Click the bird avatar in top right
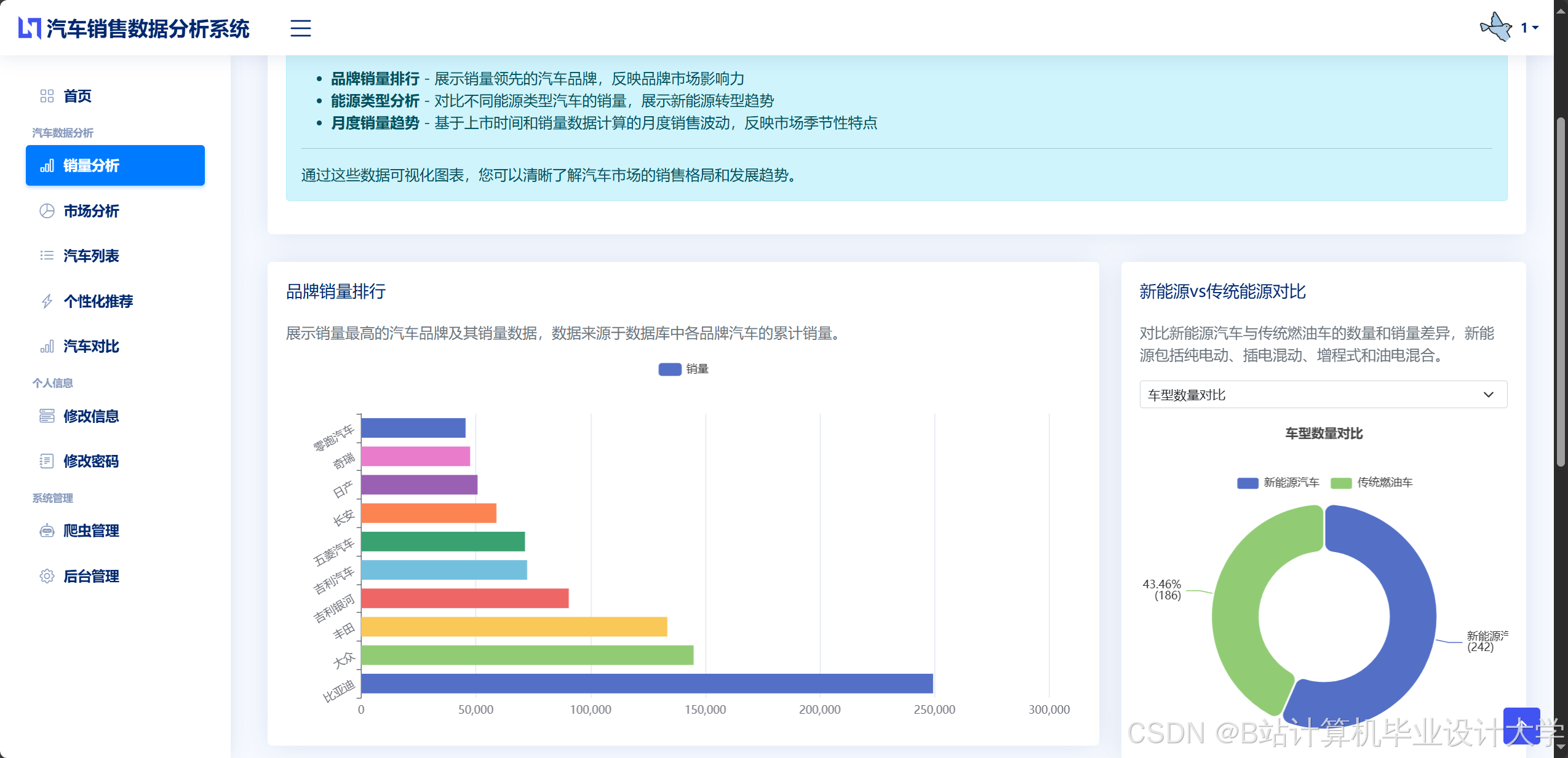1568x758 pixels. pyautogui.click(x=1496, y=28)
